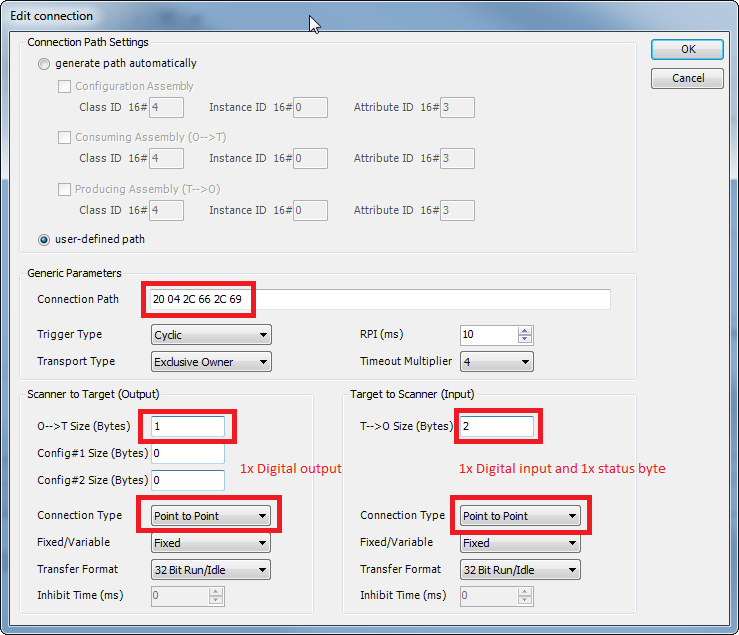739x635 pixels.
Task: Decrease RPI (ms) with down arrow
Action: click(526, 340)
